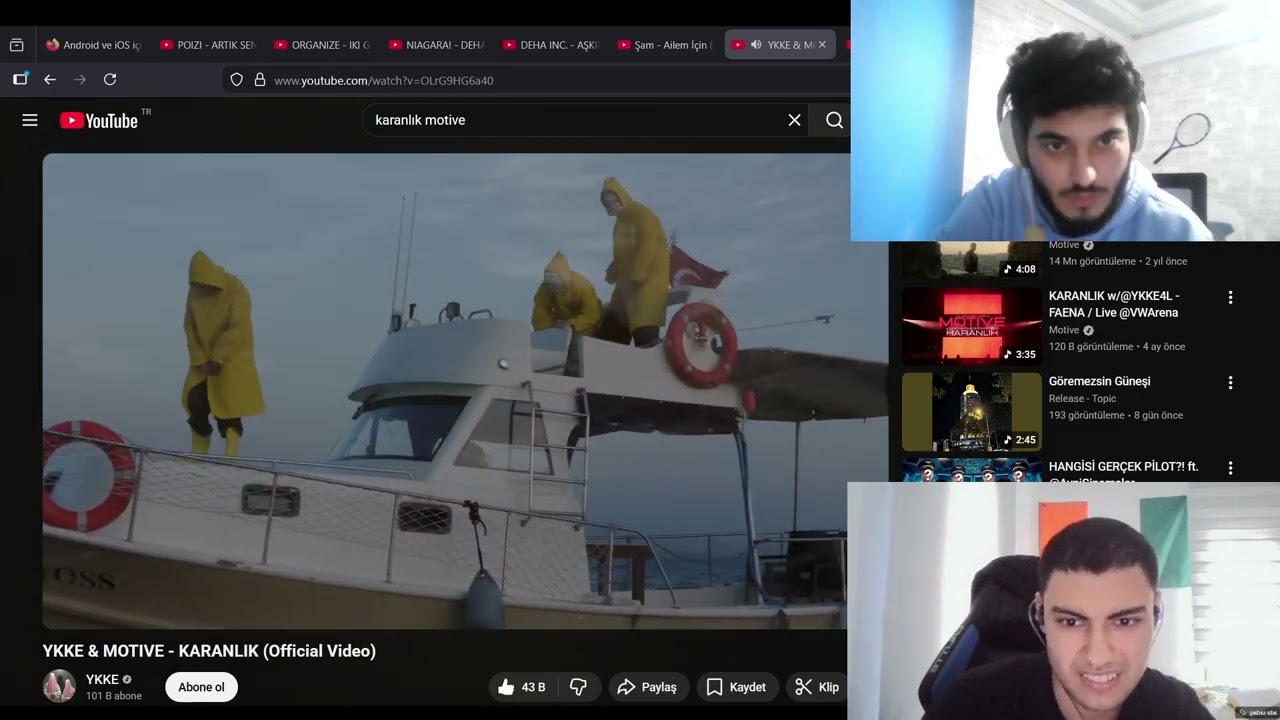1280x720 pixels.
Task: Open the YKKE channel avatar
Action: 59,686
